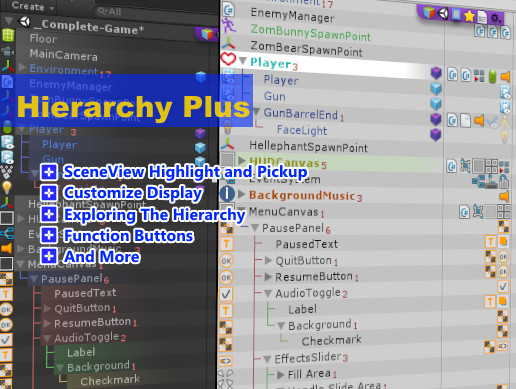Click the rainbow cube icon in purple toolbar
516x389 pixels.
(x=429, y=13)
